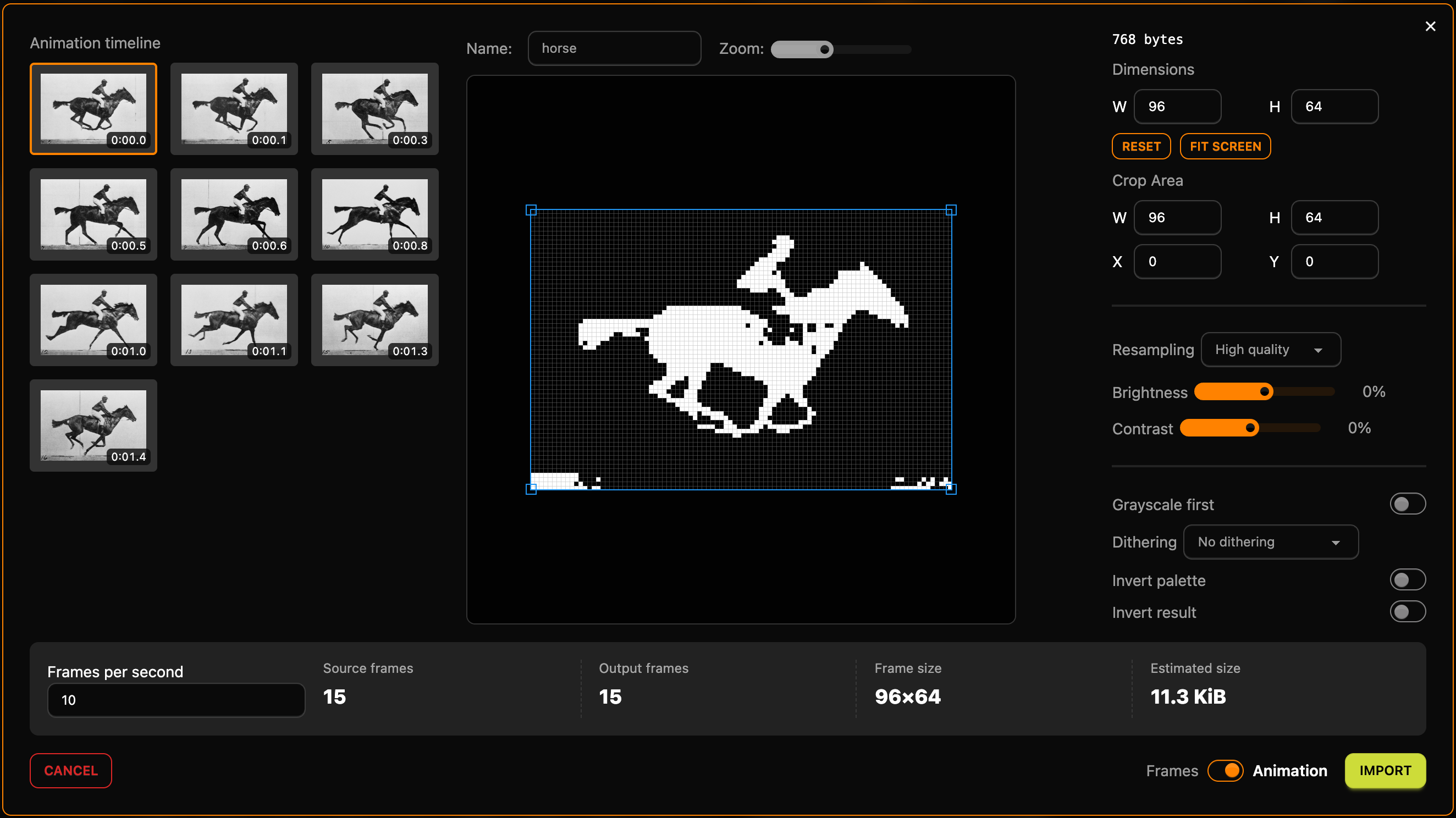
Task: Click the RESET button
Action: tap(1141, 146)
